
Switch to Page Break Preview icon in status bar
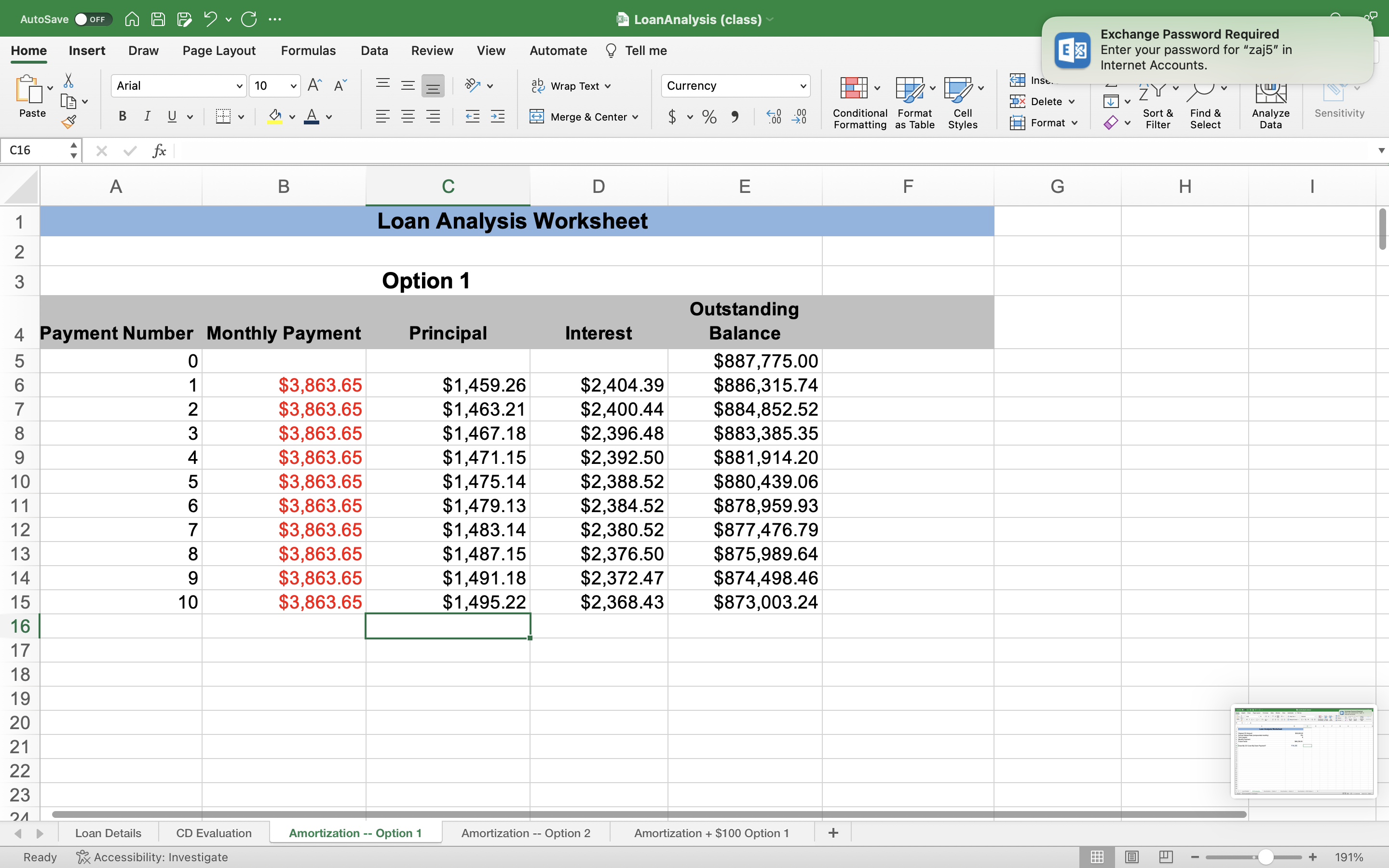pyautogui.click(x=1166, y=857)
